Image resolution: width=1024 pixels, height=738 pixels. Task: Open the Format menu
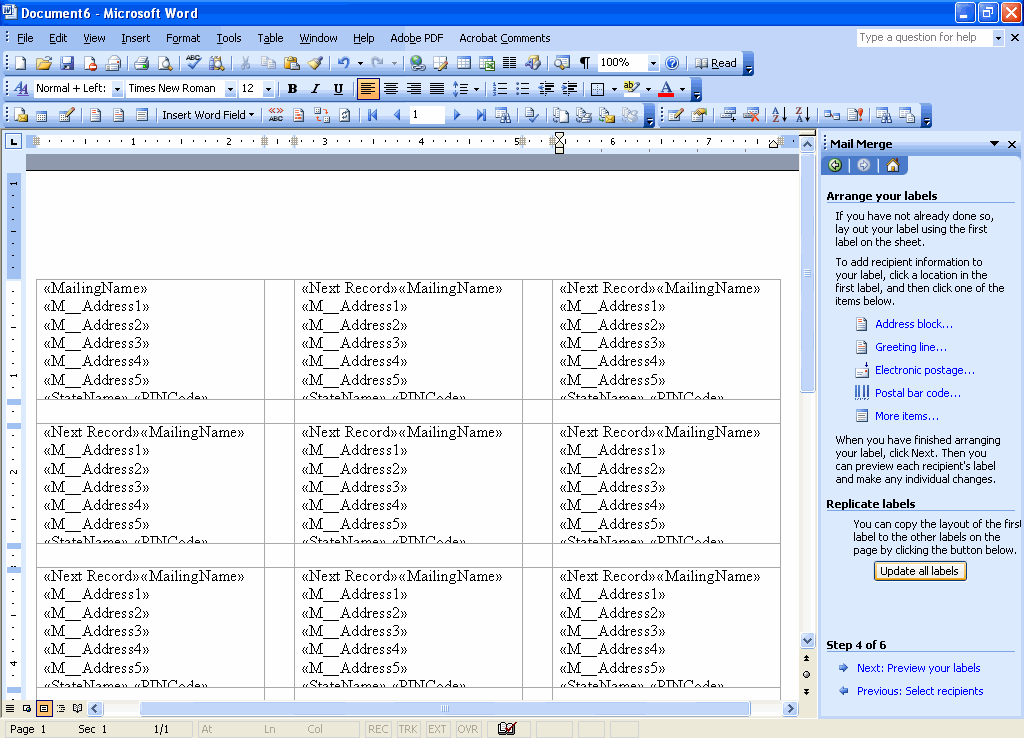183,38
